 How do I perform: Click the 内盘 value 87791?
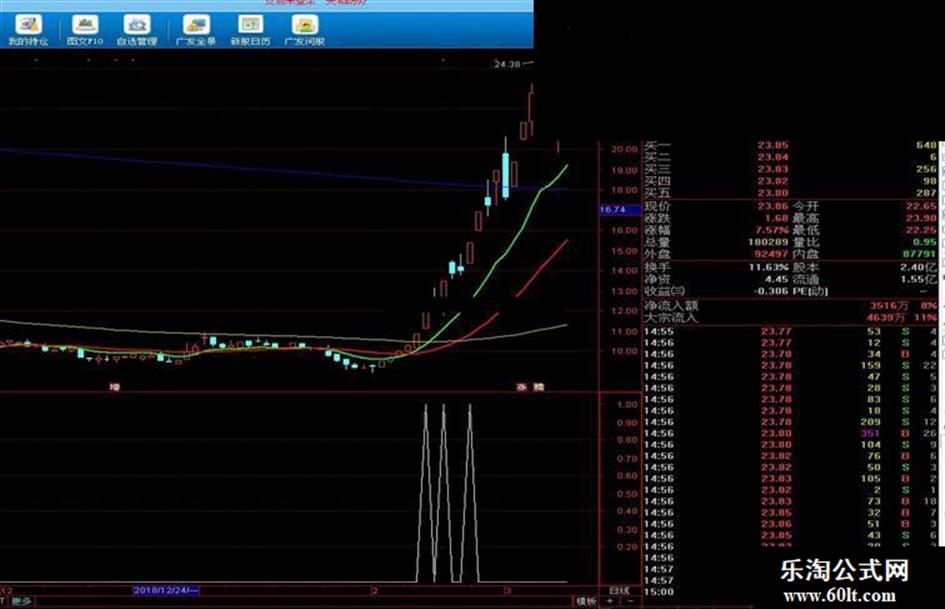(920, 254)
